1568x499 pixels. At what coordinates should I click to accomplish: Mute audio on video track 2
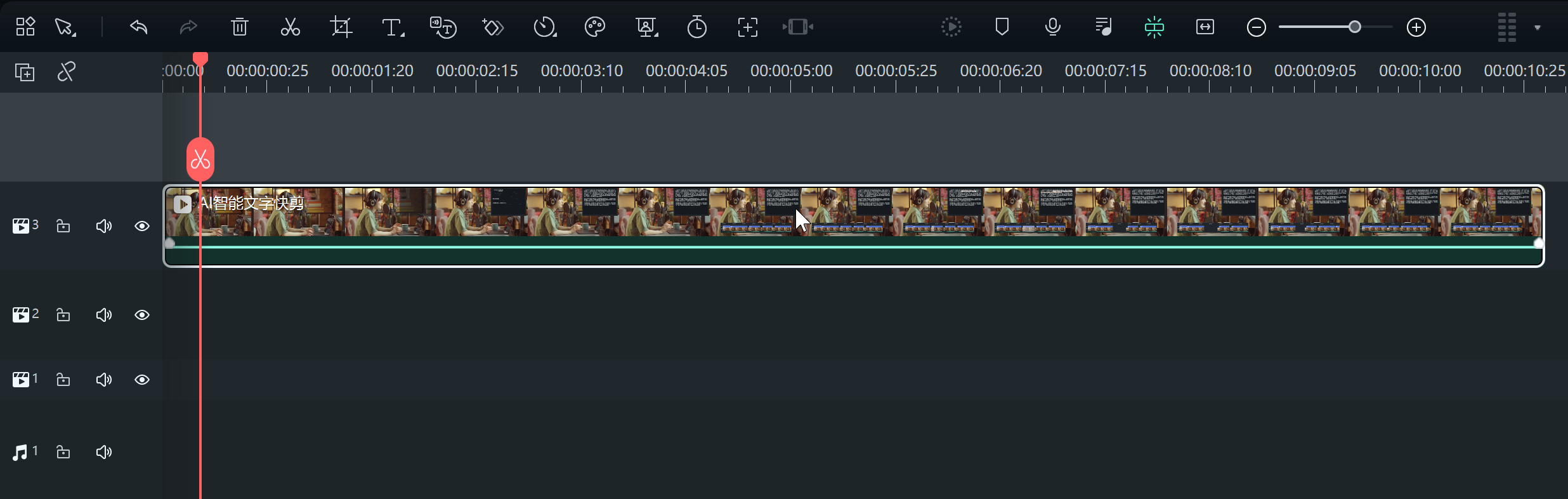103,315
